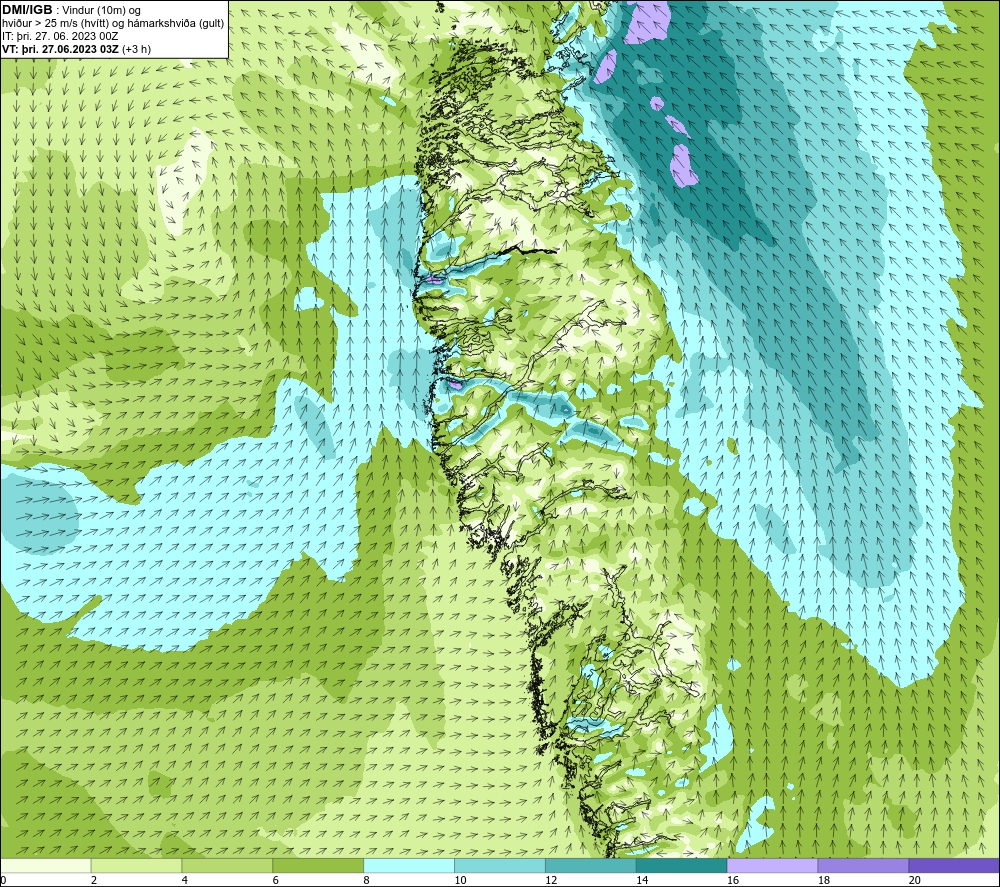Click the darker green 6–8 m/s color swatch
The image size is (1000, 887).
[x=318, y=865]
